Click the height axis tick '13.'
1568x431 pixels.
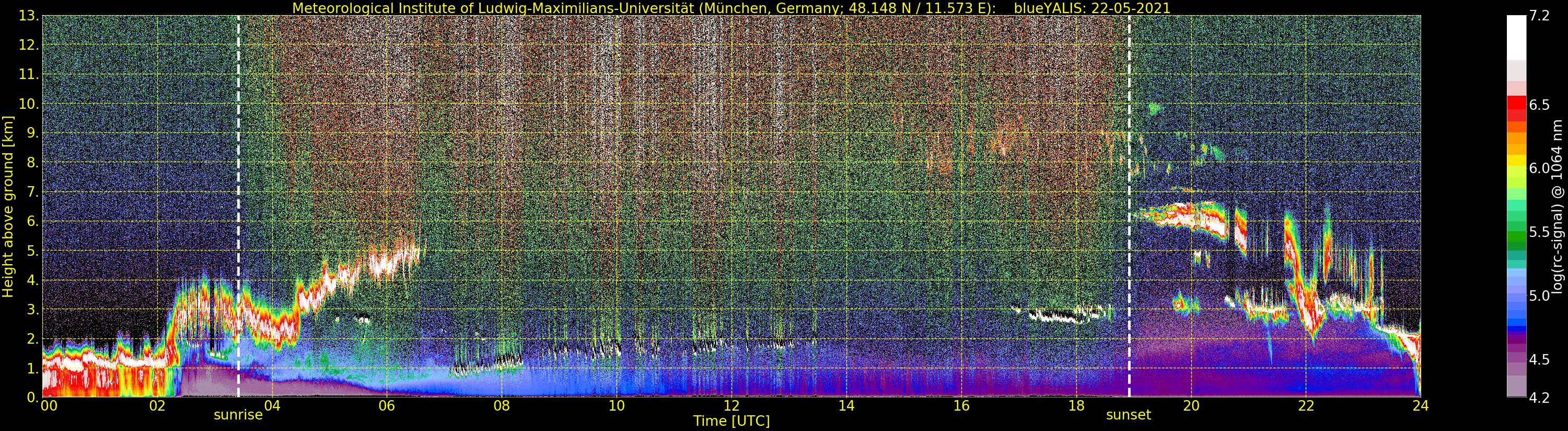point(29,16)
